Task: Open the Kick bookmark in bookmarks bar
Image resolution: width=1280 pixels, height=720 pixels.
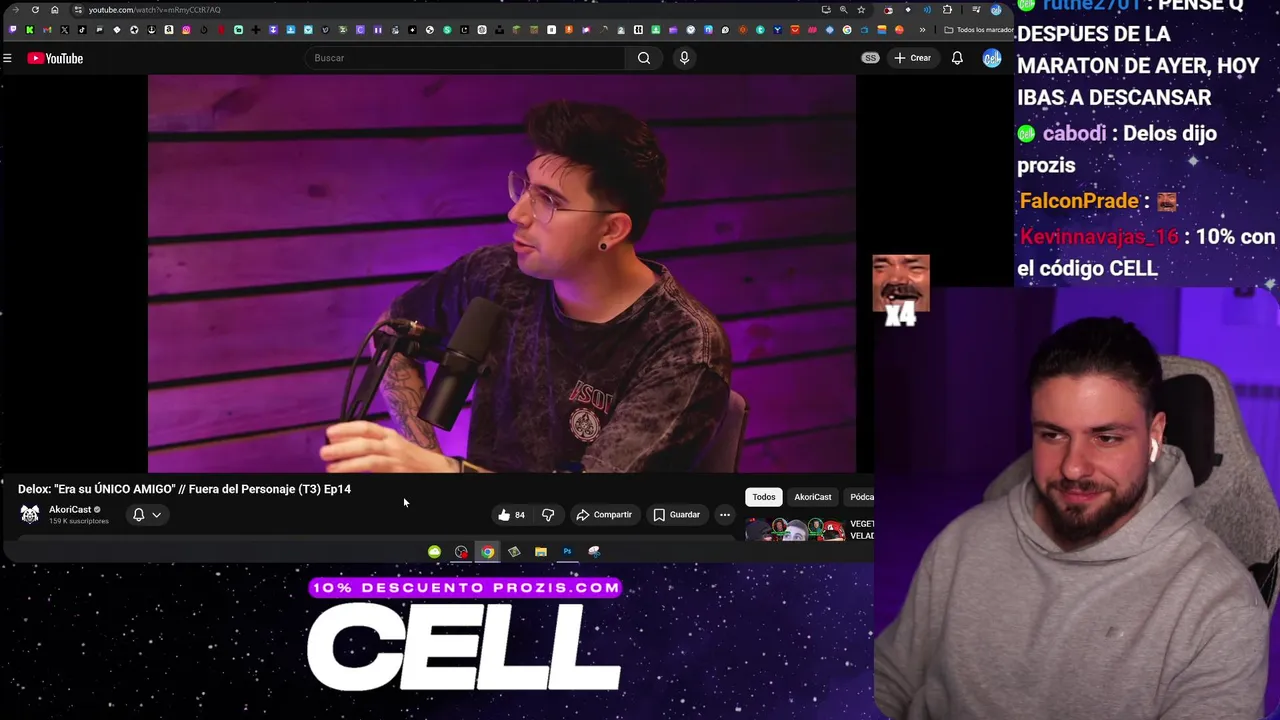Action: (x=30, y=30)
